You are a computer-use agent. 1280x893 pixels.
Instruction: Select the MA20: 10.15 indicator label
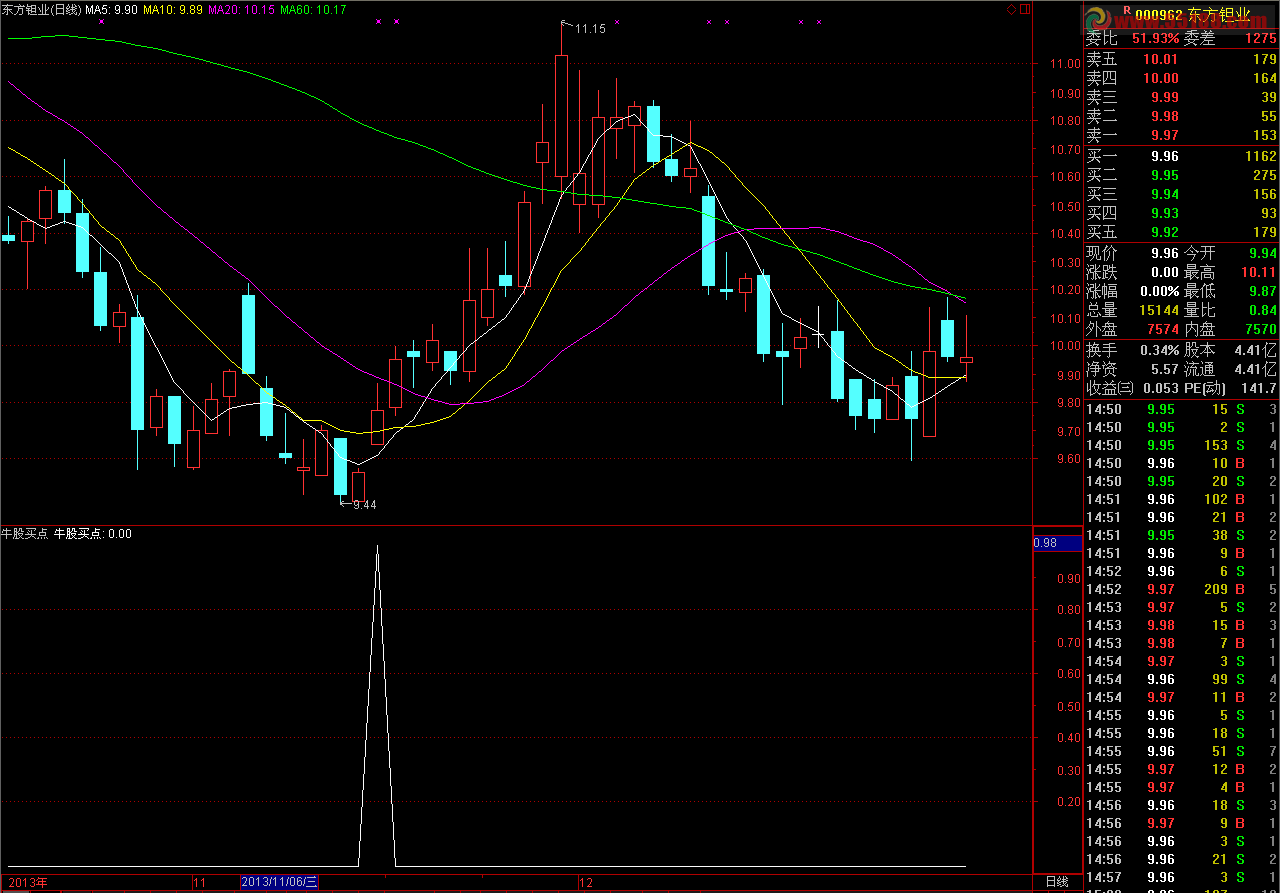(x=240, y=9)
